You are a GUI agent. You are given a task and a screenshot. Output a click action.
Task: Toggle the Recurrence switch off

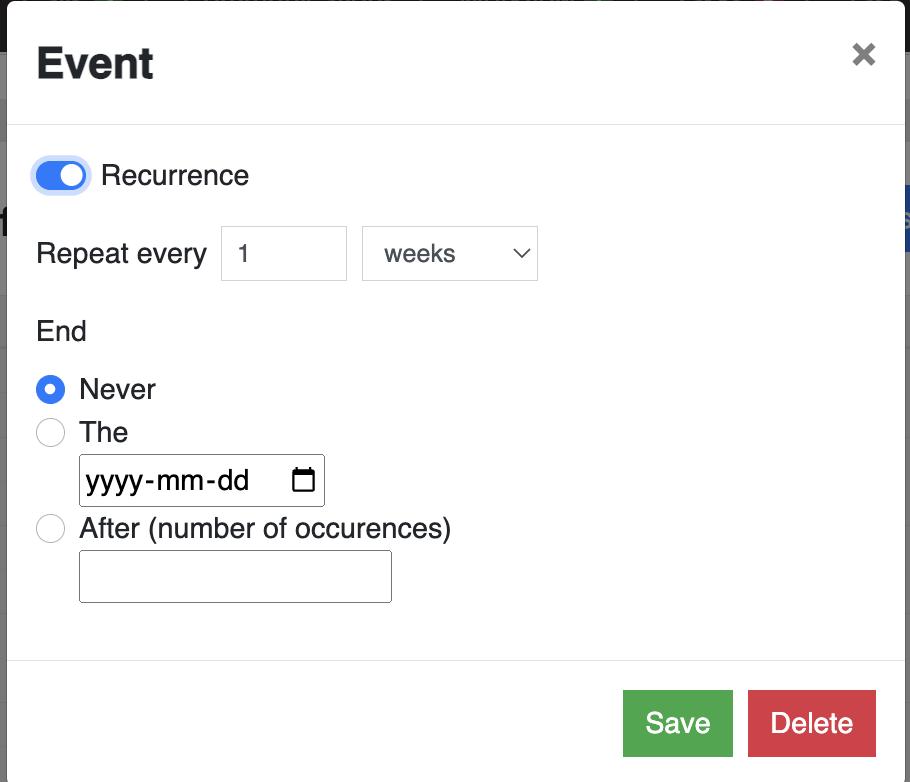pos(61,175)
